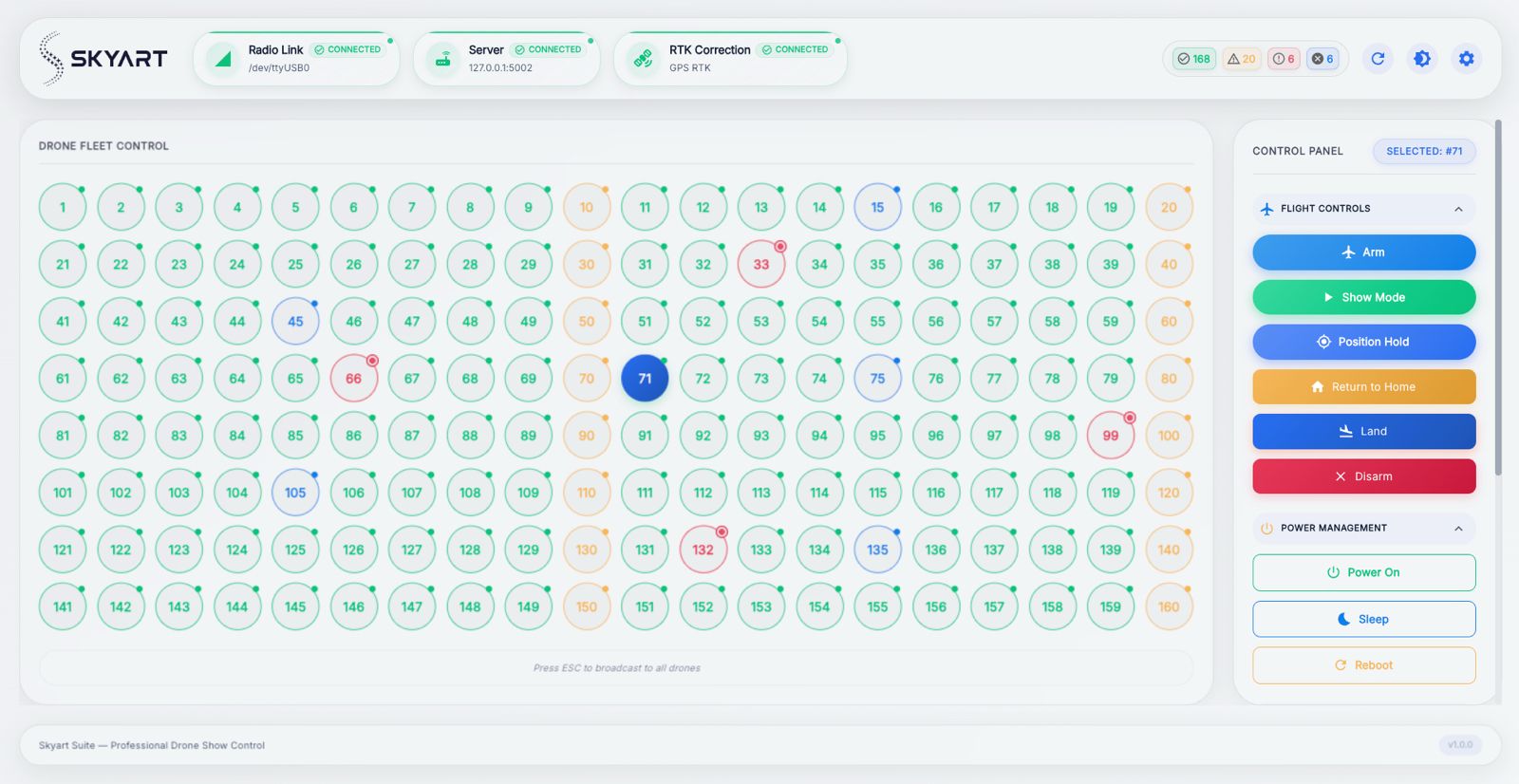1519x784 pixels.
Task: Click the Sleep button
Action: click(1364, 619)
